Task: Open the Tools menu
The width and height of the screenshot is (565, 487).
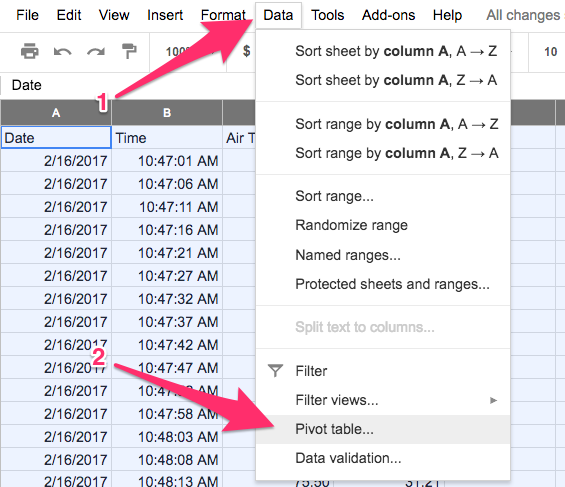Action: coord(327,15)
